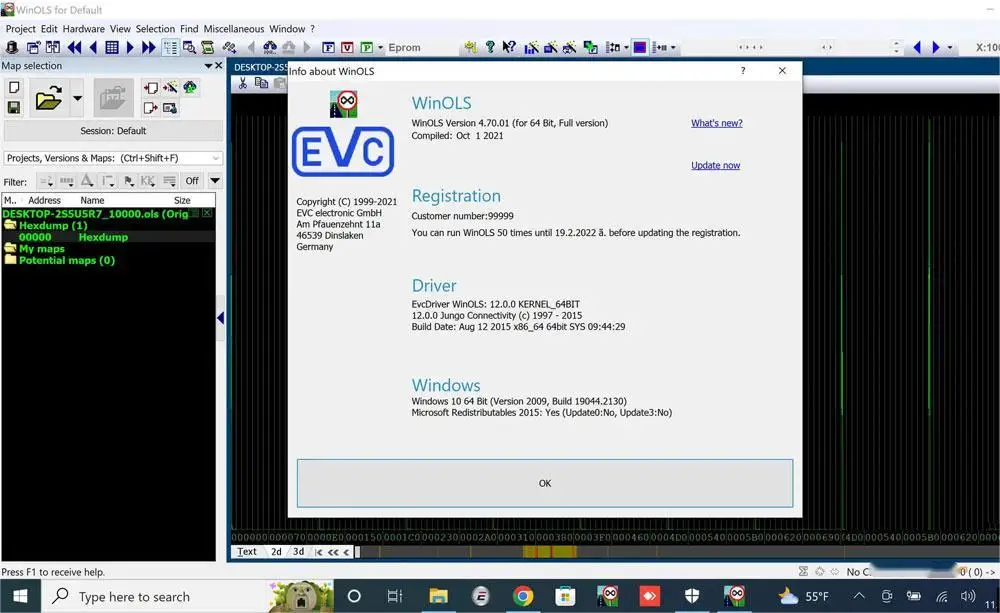Open the View menu
This screenshot has height=613, width=1000.
click(120, 29)
